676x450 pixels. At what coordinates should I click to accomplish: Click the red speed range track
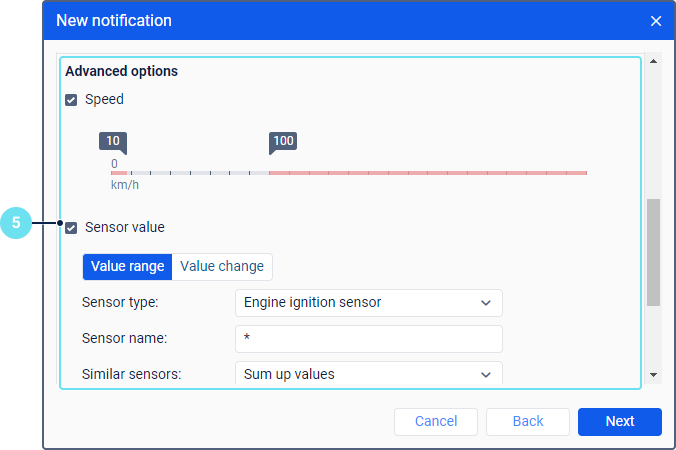(x=428, y=173)
